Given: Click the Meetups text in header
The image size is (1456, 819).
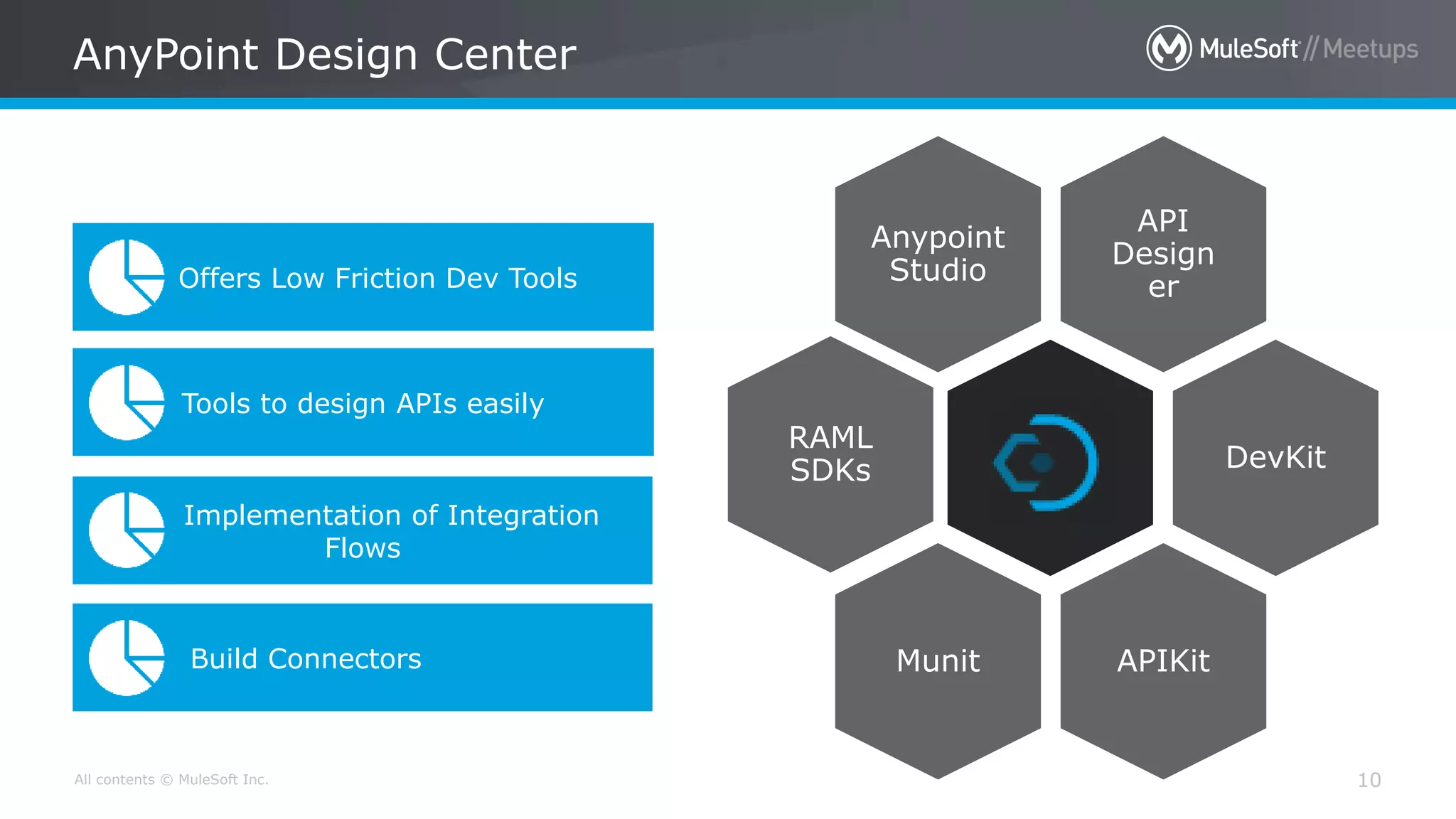Looking at the screenshot, I should tap(1370, 49).
